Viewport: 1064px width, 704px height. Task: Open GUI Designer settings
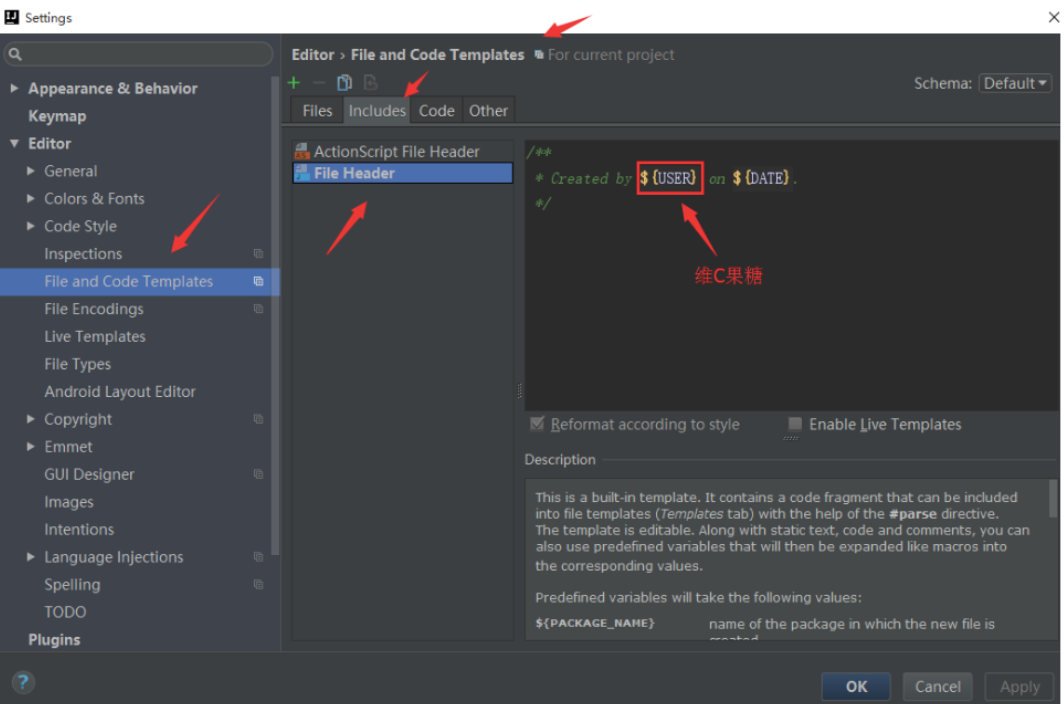click(89, 475)
